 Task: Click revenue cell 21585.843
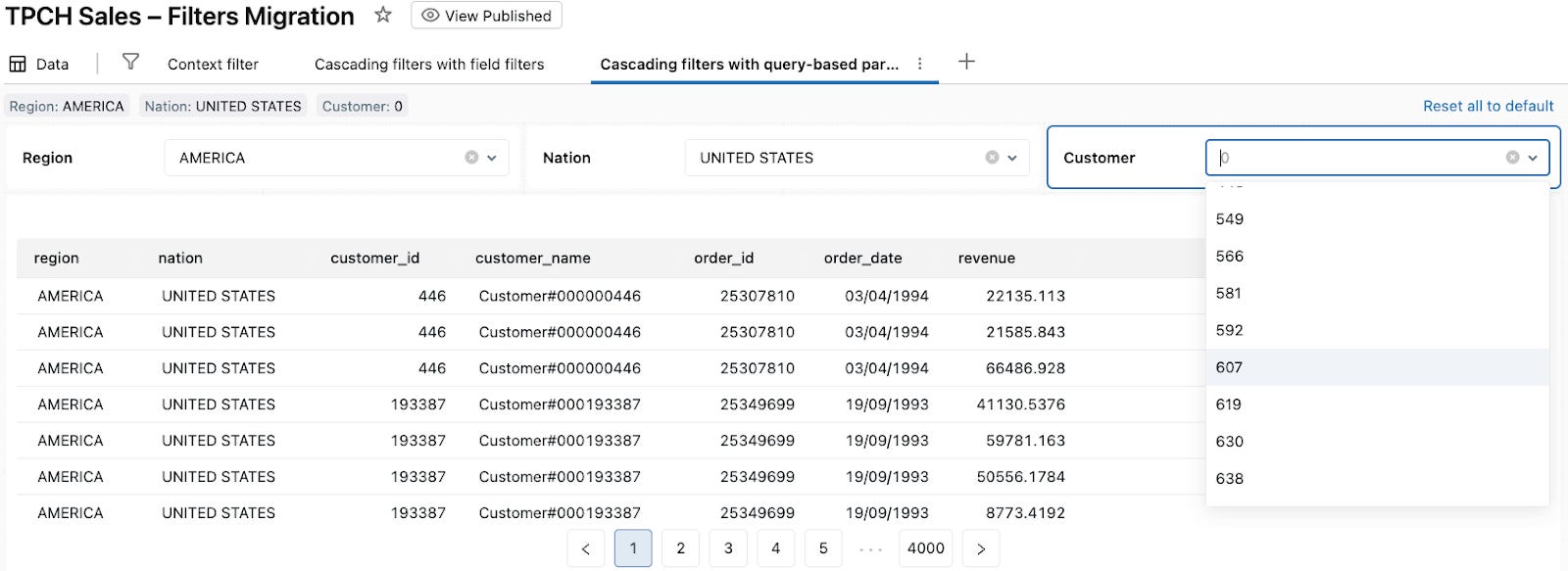[1025, 332]
